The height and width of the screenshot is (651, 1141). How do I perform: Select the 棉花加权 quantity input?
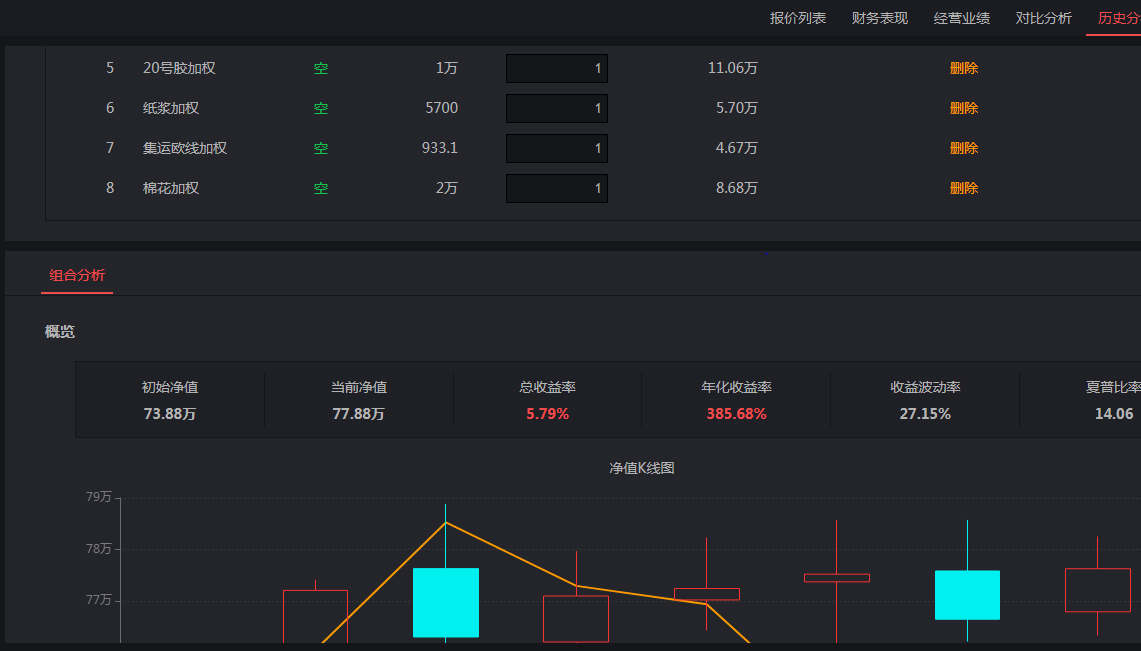[x=556, y=188]
